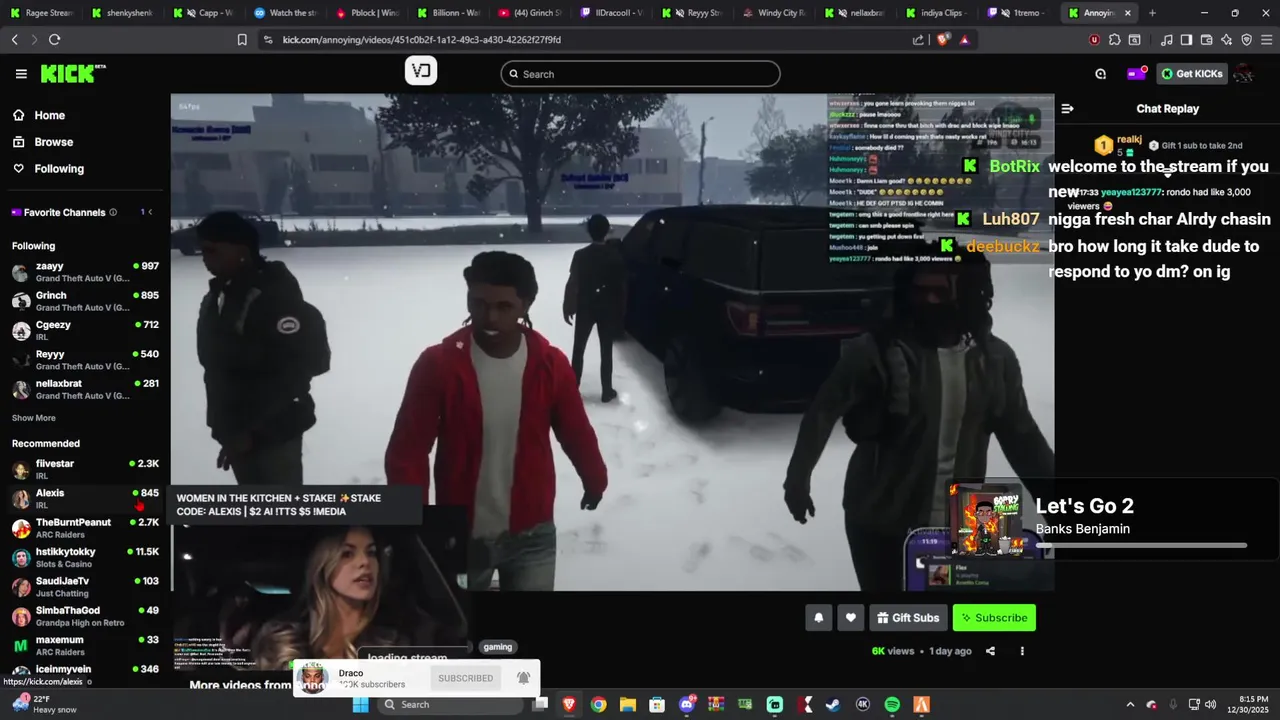This screenshot has height=720, width=1280.
Task: Expand following list with Show More
Action: pos(34,418)
